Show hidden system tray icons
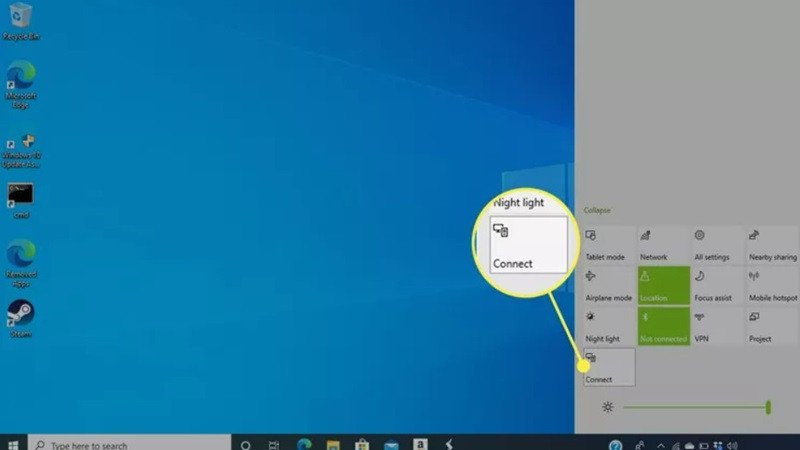 pos(661,445)
